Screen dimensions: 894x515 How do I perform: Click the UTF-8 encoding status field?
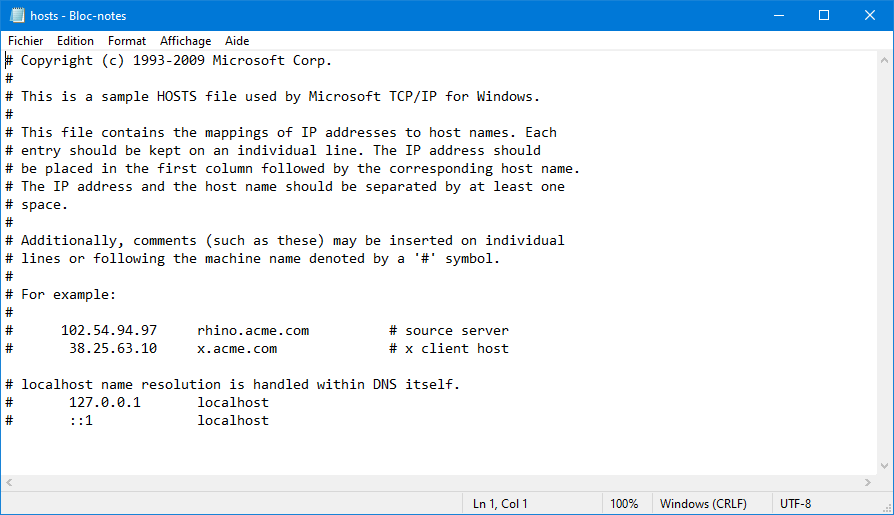click(x=795, y=504)
